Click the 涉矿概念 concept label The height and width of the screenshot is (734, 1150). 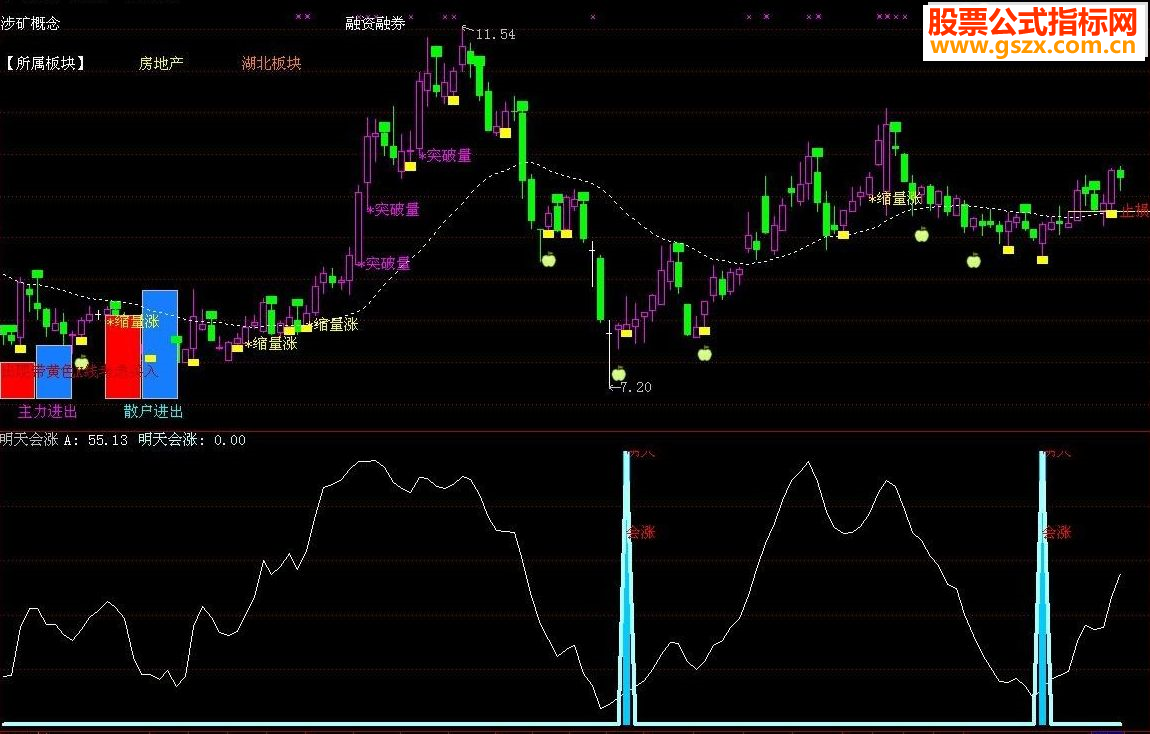click(x=30, y=23)
